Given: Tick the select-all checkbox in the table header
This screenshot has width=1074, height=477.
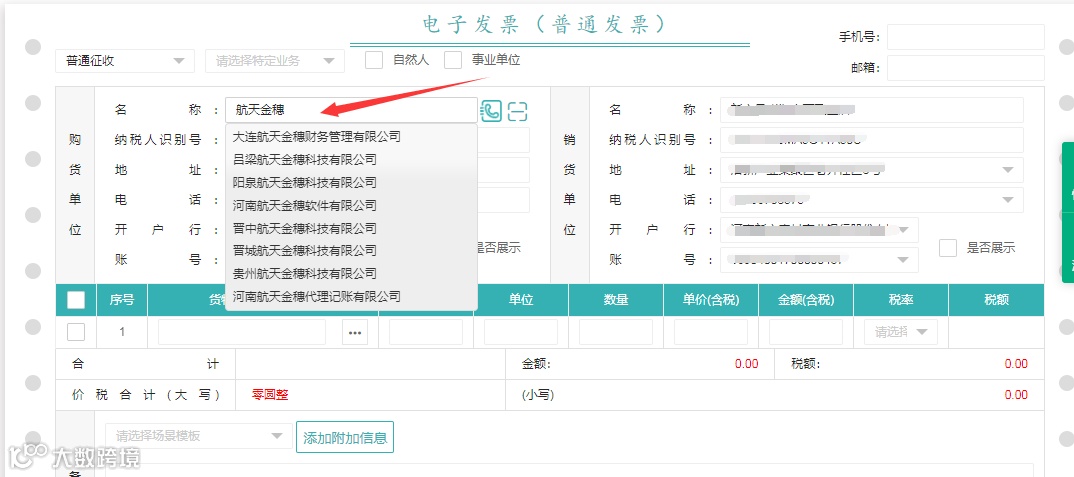Looking at the screenshot, I should point(76,300).
